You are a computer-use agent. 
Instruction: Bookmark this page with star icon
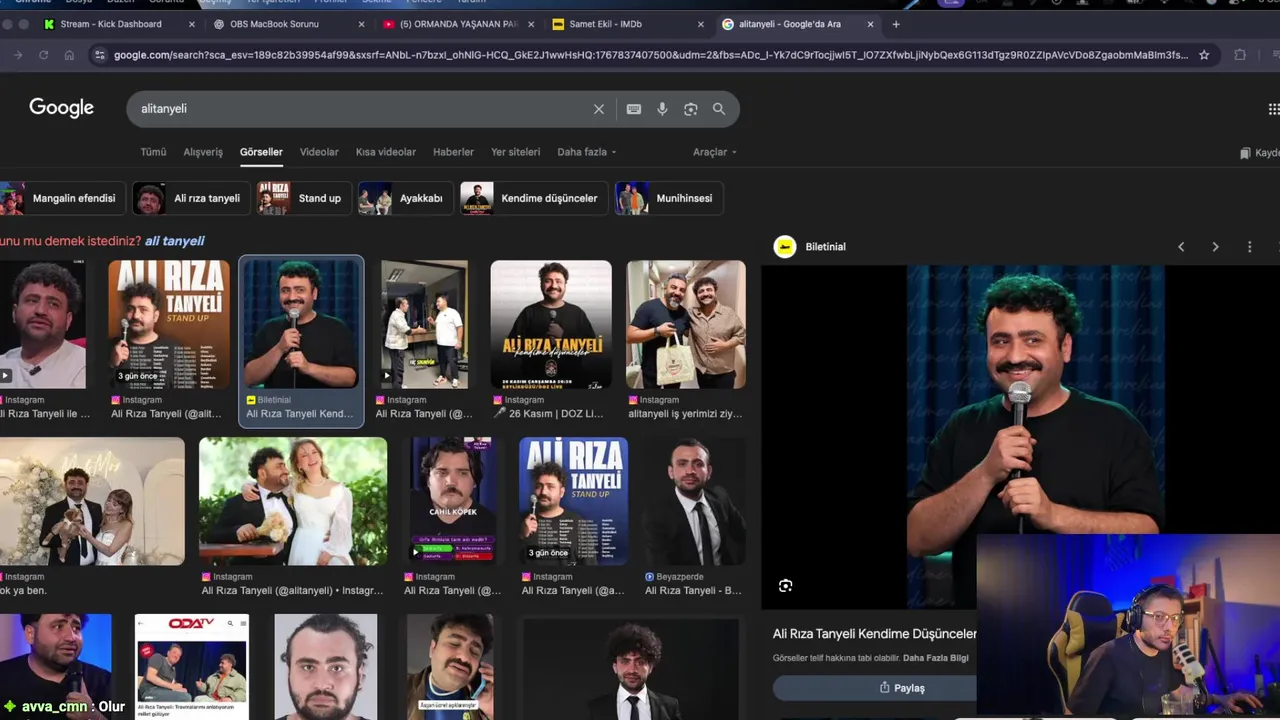(1204, 55)
